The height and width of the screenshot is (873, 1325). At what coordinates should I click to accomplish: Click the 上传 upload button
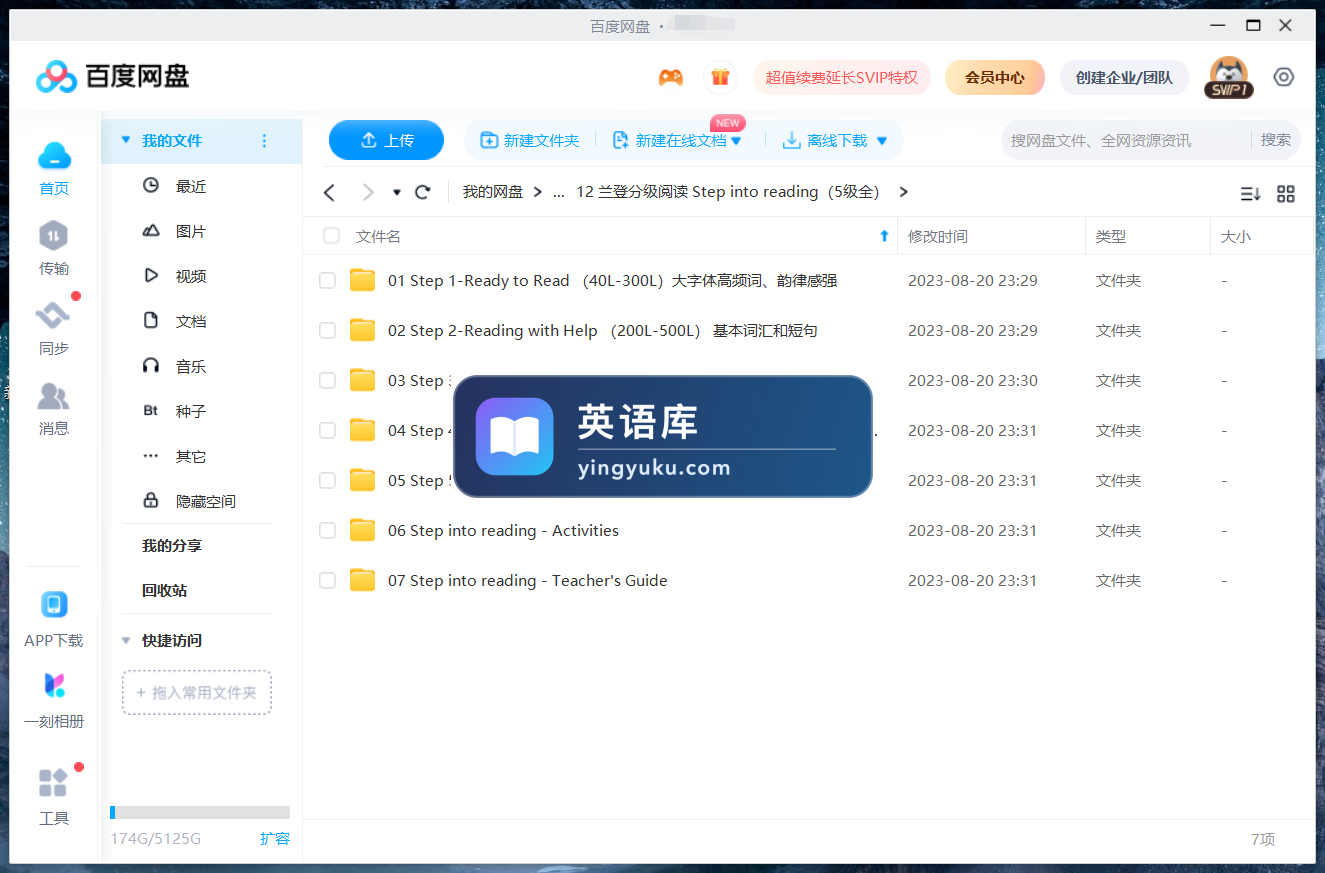point(386,140)
